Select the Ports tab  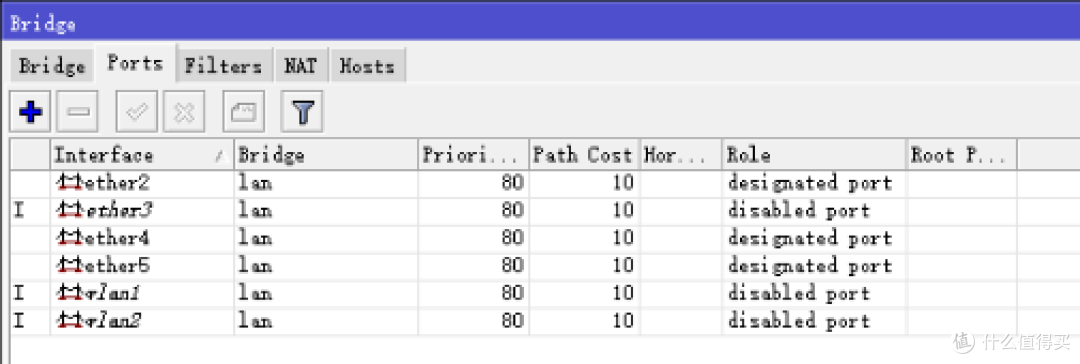(135, 63)
